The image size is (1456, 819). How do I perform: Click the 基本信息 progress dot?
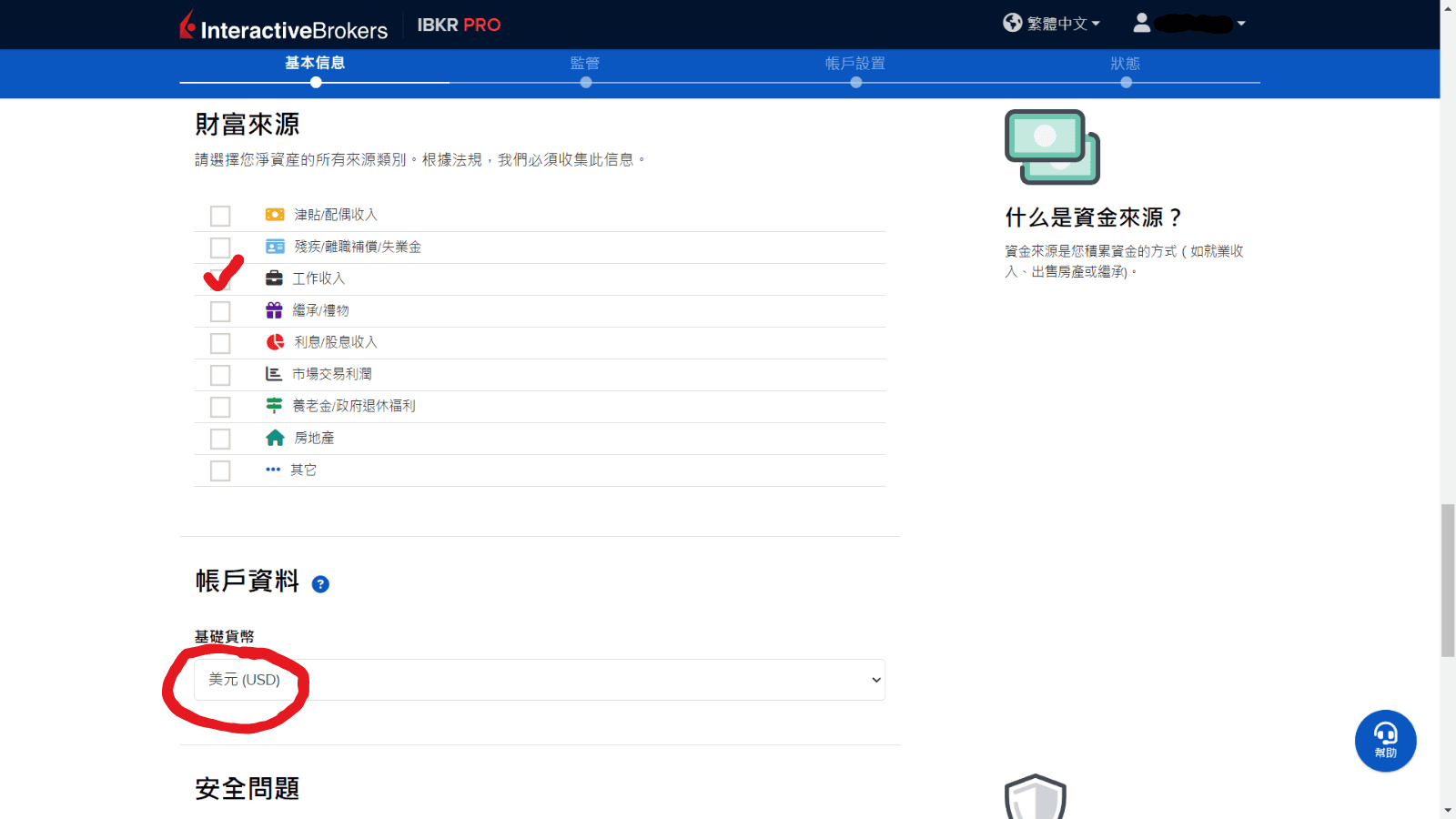coord(315,82)
